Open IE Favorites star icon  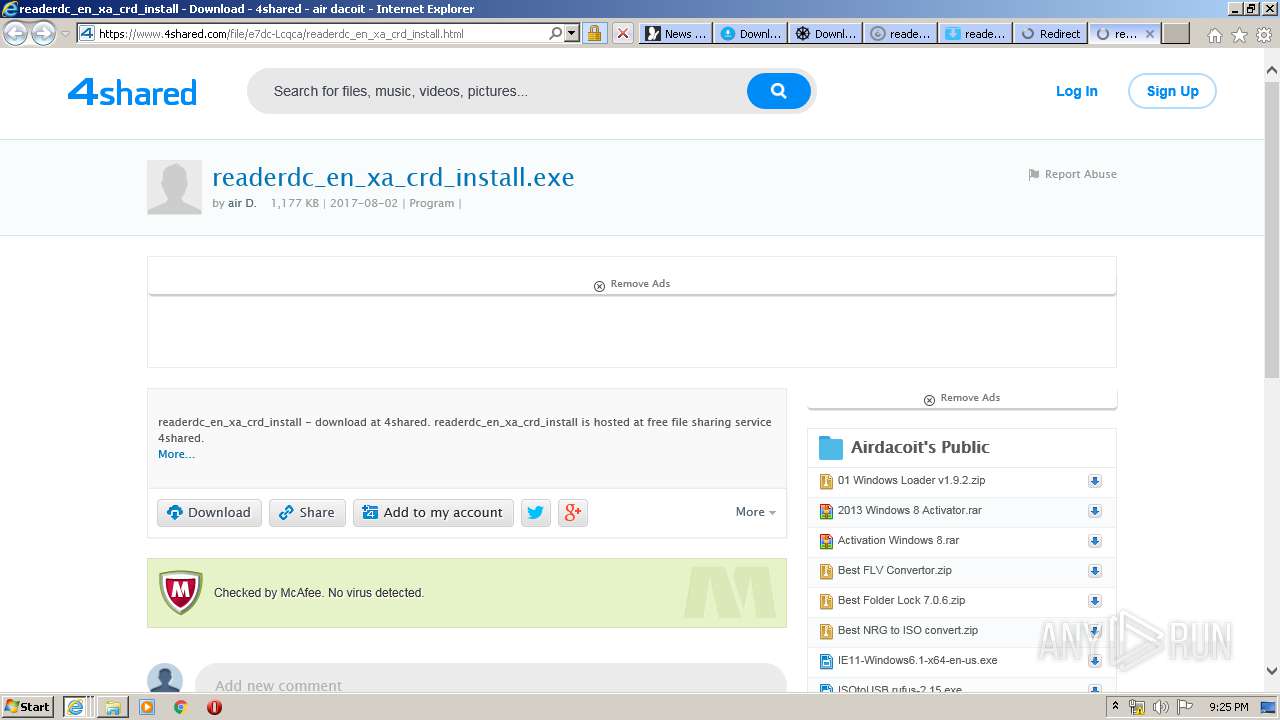(x=1239, y=34)
